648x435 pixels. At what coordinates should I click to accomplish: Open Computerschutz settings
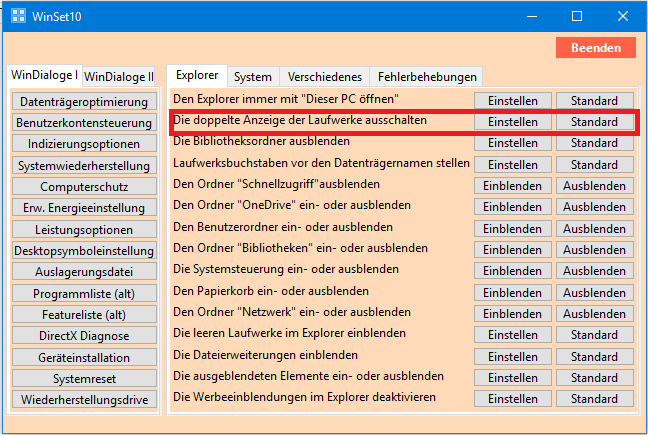(x=84, y=187)
